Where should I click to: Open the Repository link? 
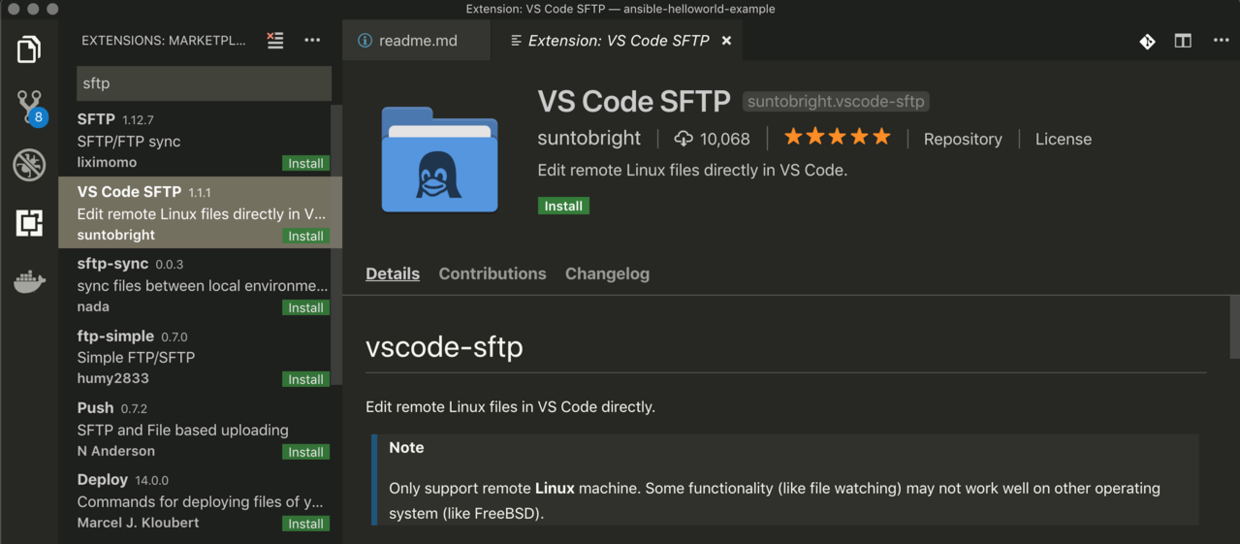(x=962, y=139)
